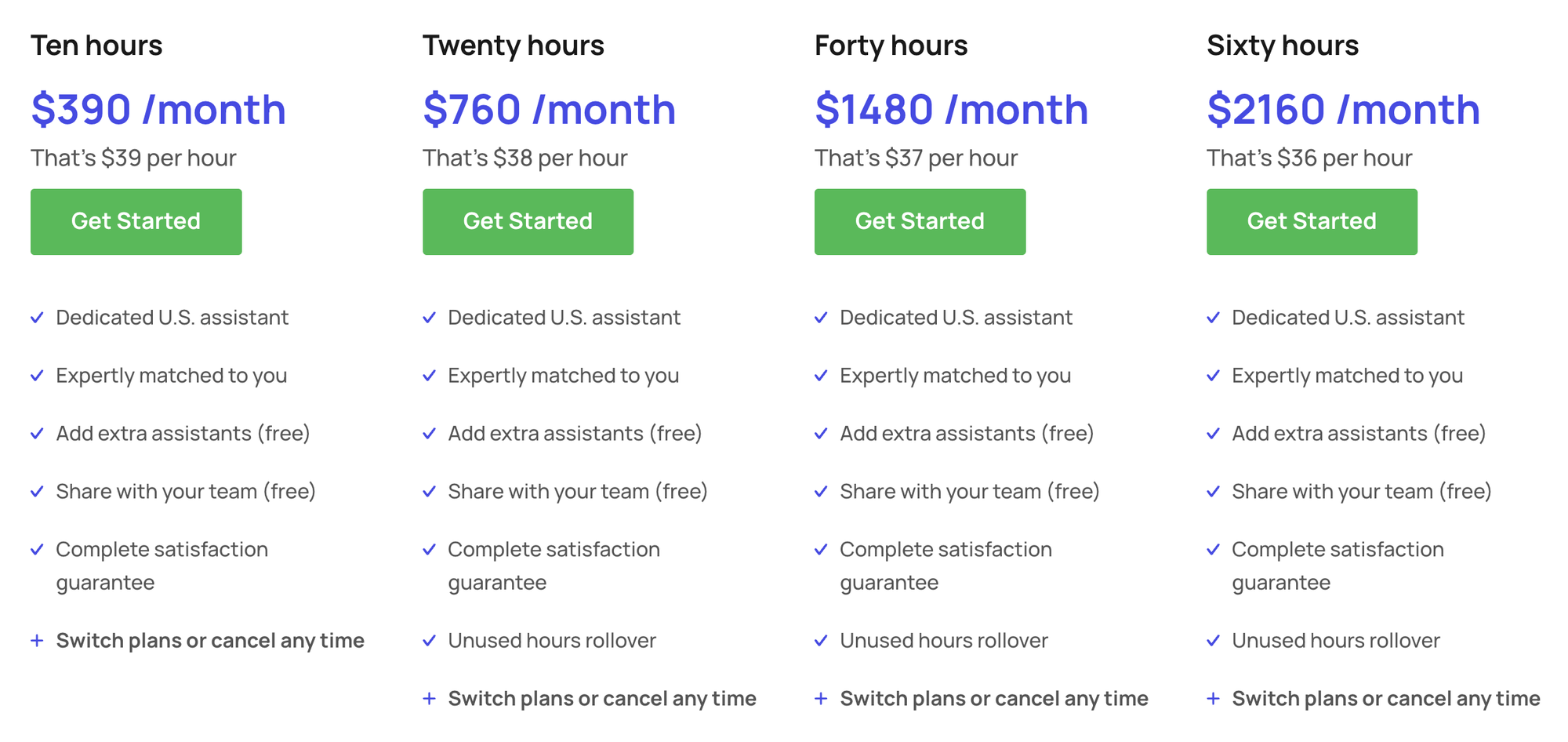Click the checkmark beside Dedicated U.S. assistant on Ten hours
Viewport: 1568px width, 742px height.
[x=37, y=318]
